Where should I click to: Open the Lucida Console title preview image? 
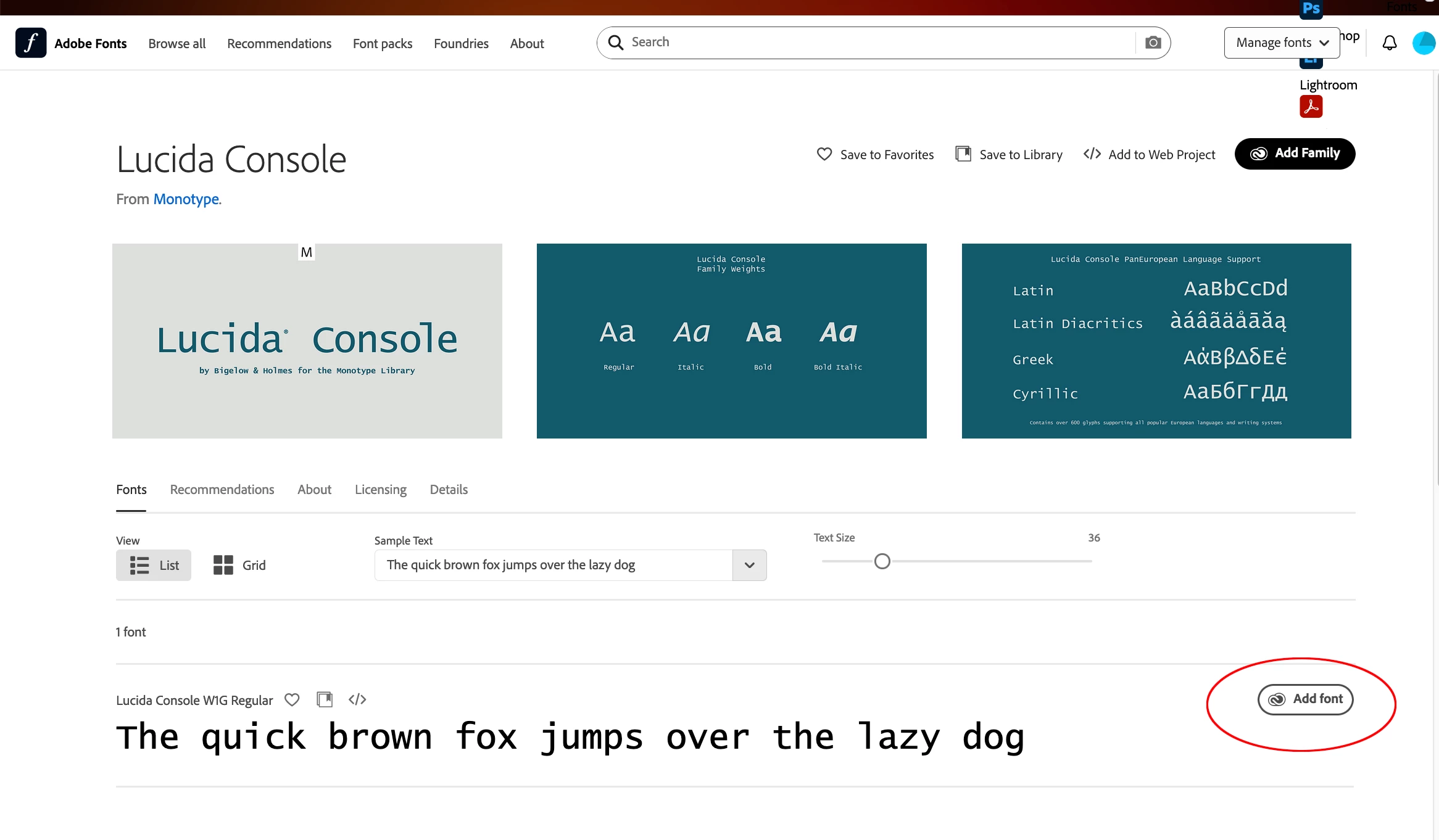pos(307,341)
